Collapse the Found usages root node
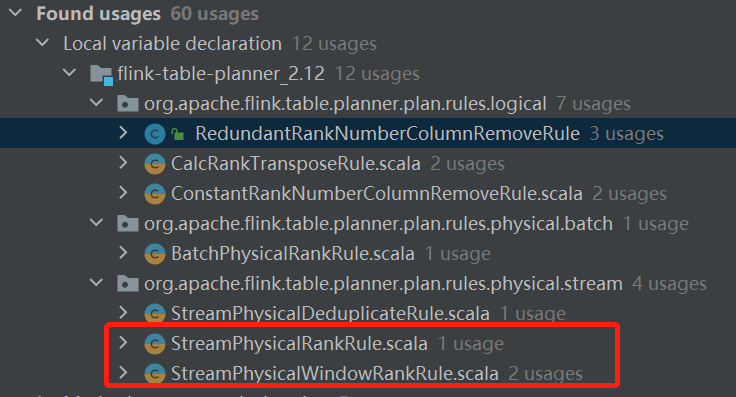 tap(15, 13)
